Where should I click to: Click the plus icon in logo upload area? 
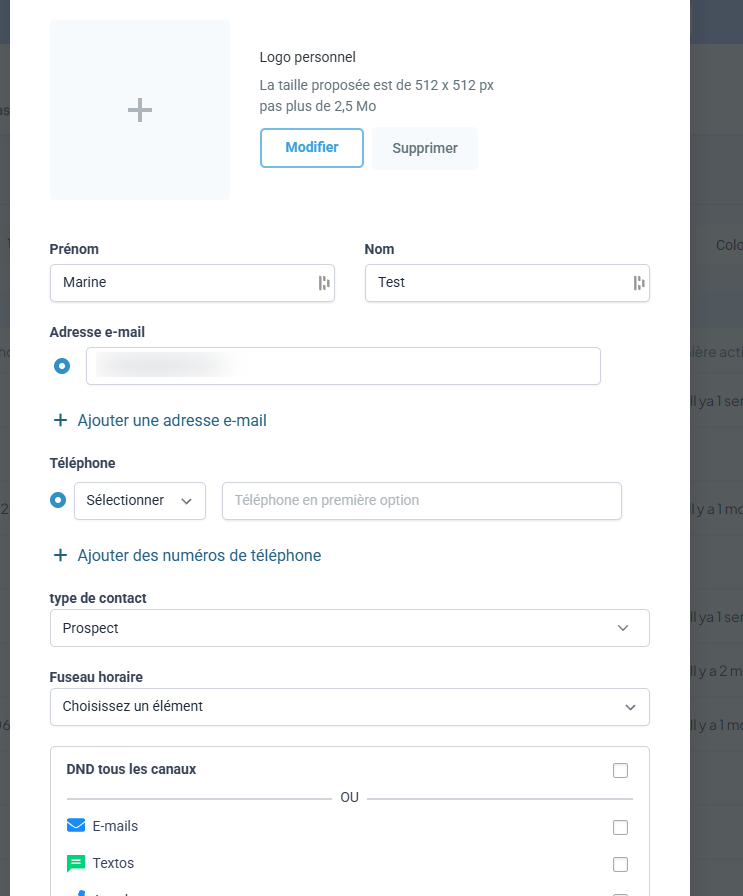140,110
